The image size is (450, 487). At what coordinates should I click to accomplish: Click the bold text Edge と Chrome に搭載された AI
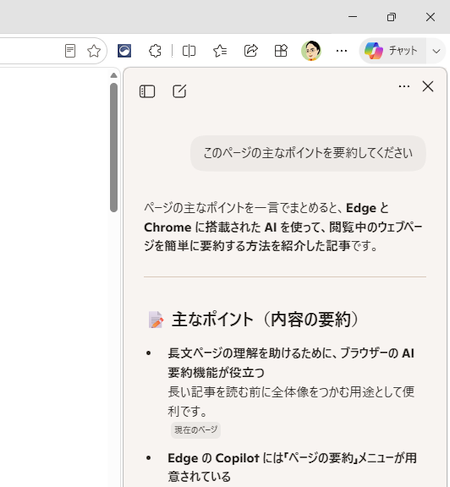click(x=283, y=218)
